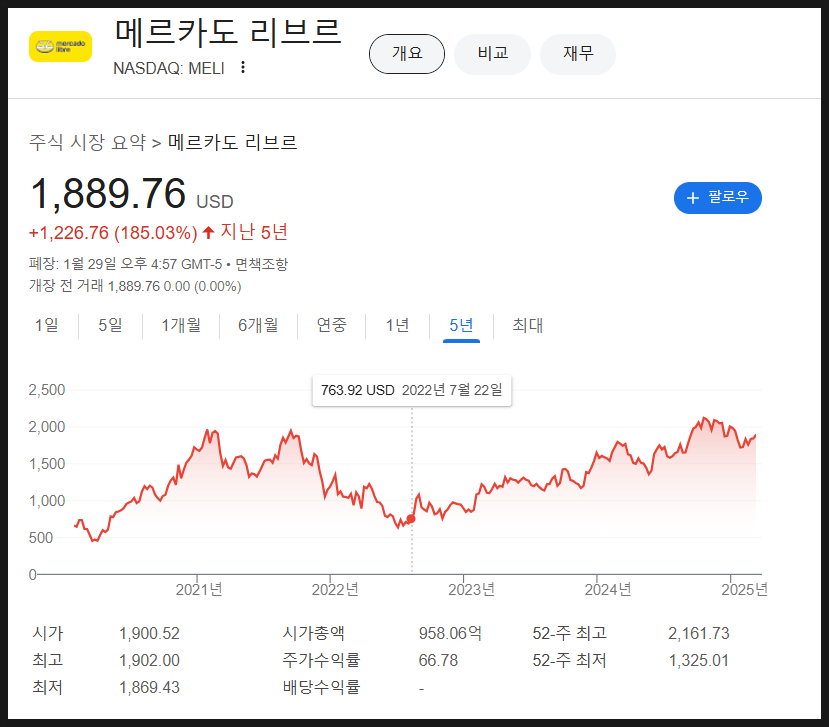This screenshot has width=829, height=727.
Task: Click the 2024년 axis label
Action: [608, 589]
